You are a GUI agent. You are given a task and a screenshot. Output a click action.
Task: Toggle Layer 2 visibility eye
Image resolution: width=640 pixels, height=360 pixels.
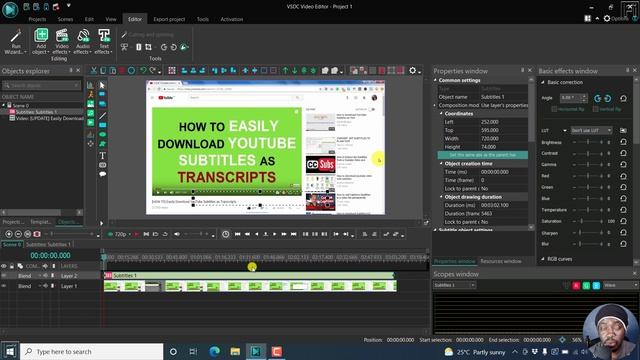pos(4,276)
